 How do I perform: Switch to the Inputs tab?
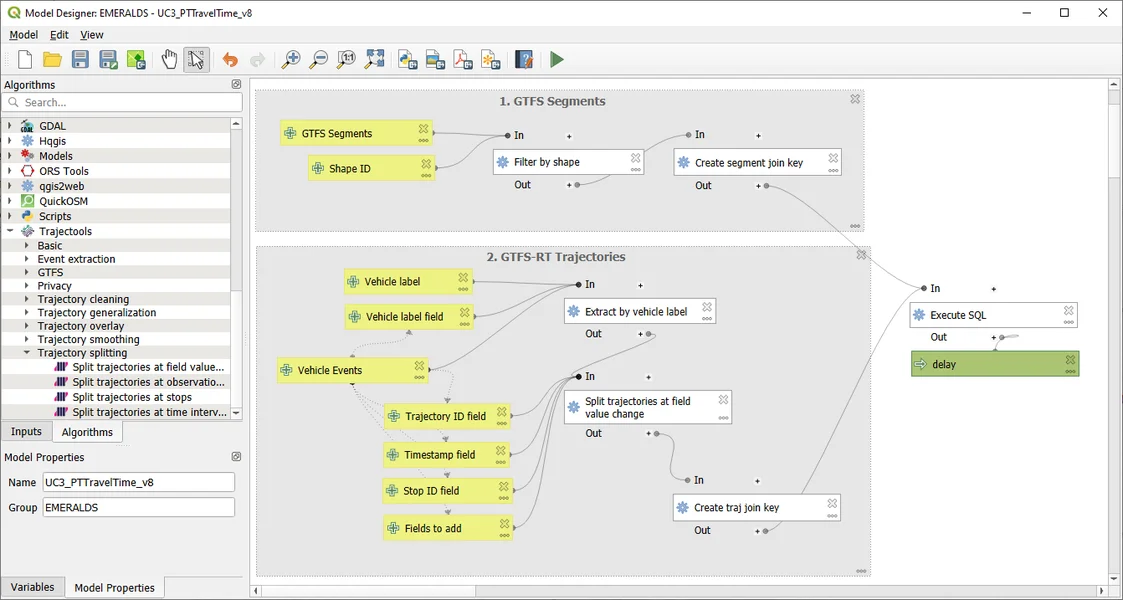[x=26, y=432]
